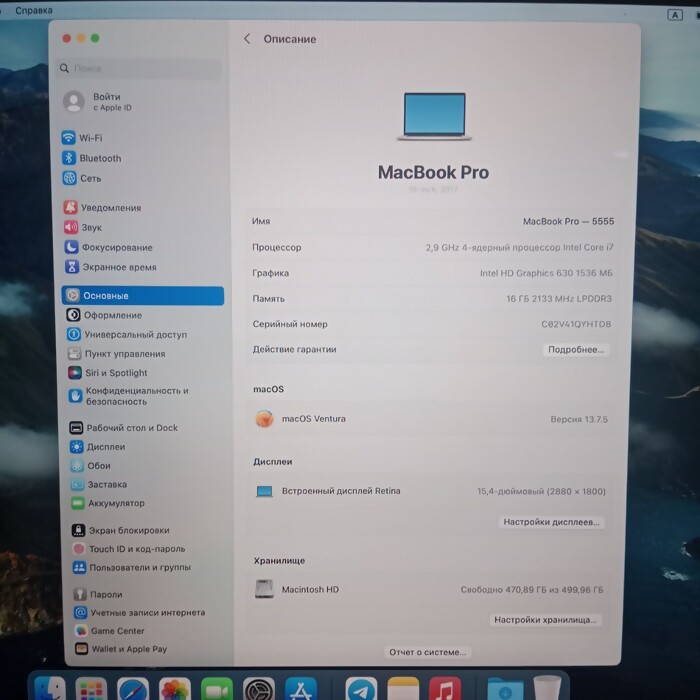700x700 pixels.
Task: Open Пользователи и группы settings
Action: pos(132,567)
